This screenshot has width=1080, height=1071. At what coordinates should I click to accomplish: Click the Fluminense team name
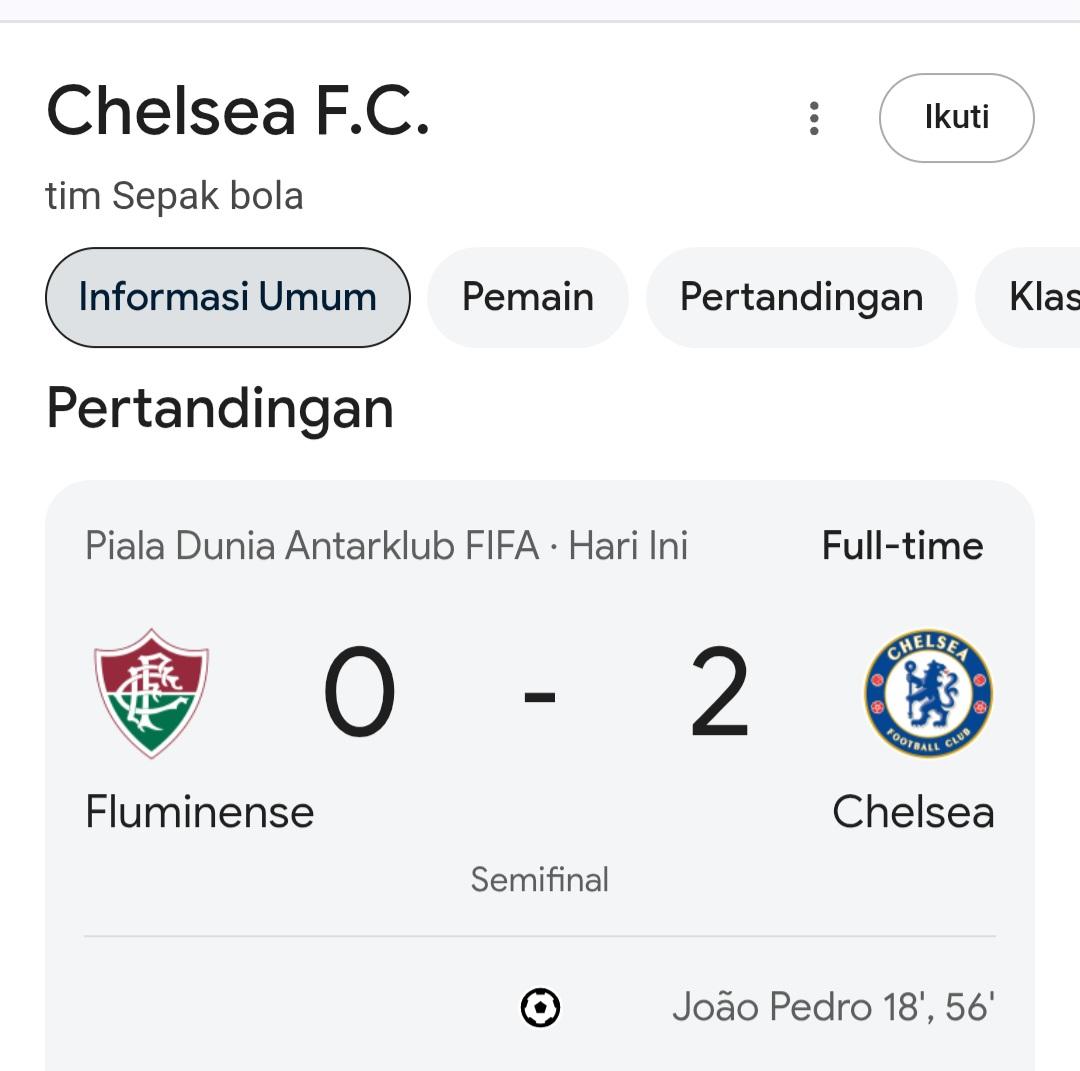pos(200,812)
